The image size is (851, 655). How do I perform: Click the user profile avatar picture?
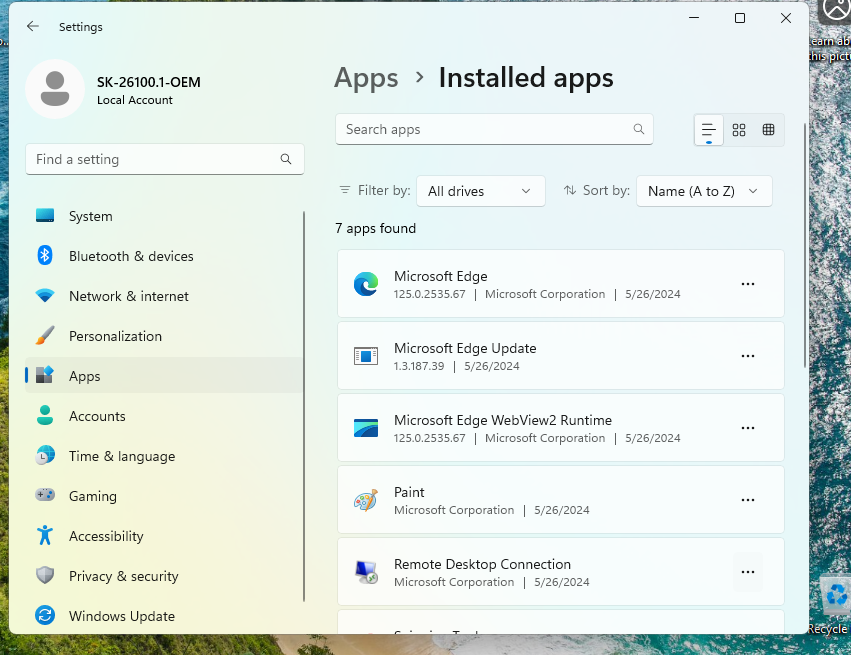click(x=55, y=89)
